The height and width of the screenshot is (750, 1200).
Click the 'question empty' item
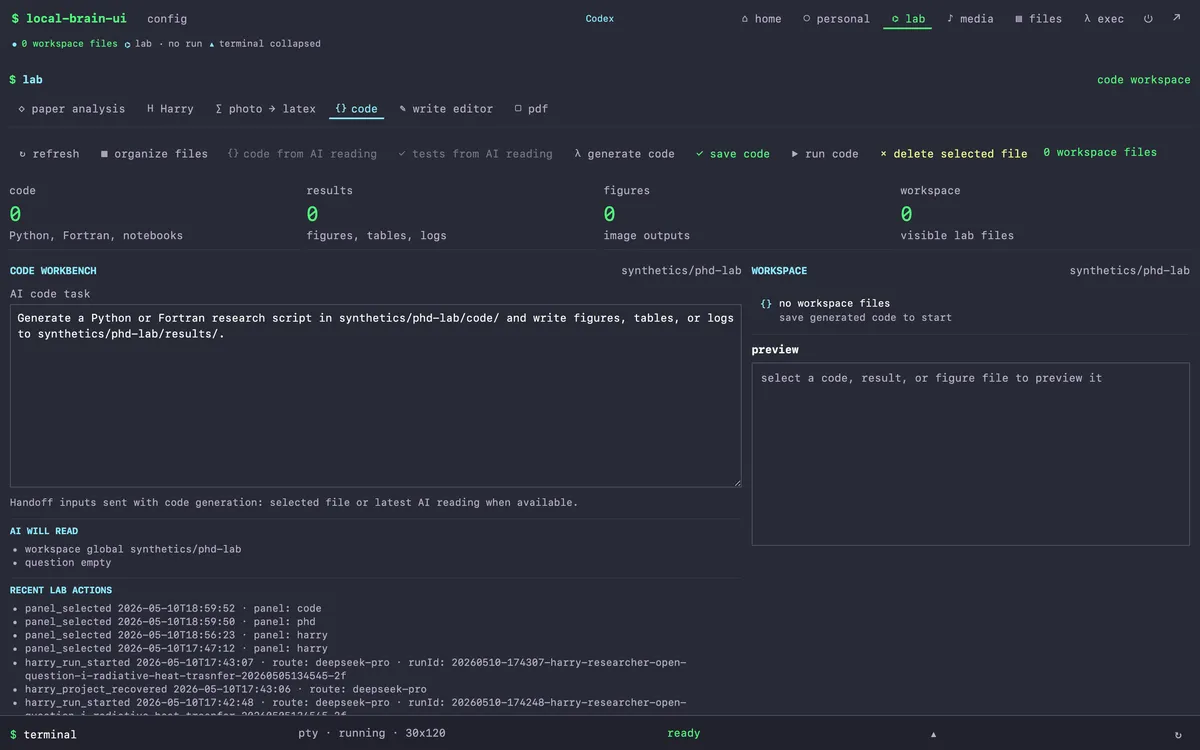[68, 563]
